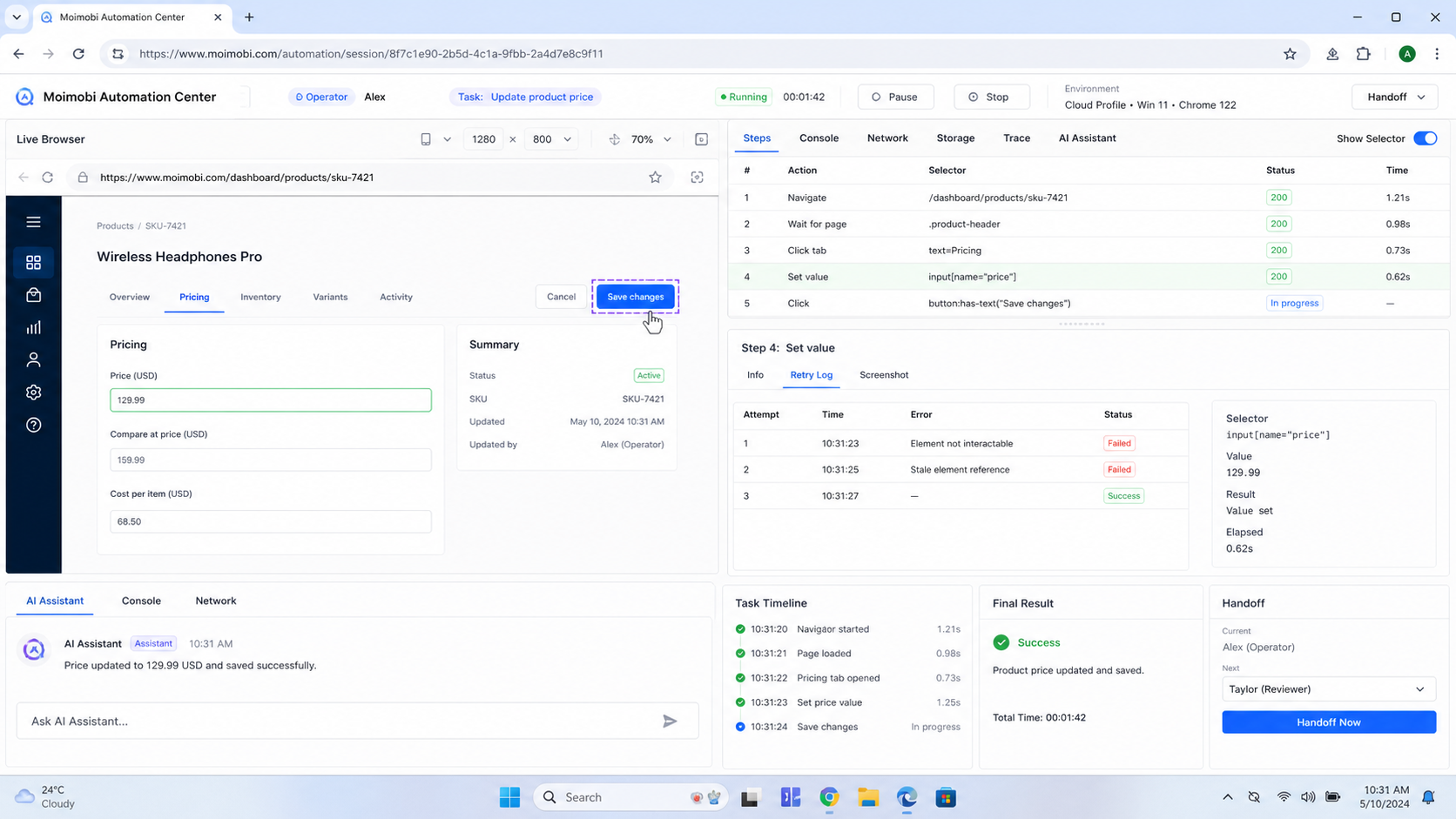Cancel the product edit
The image size is (1456, 819).
(561, 297)
